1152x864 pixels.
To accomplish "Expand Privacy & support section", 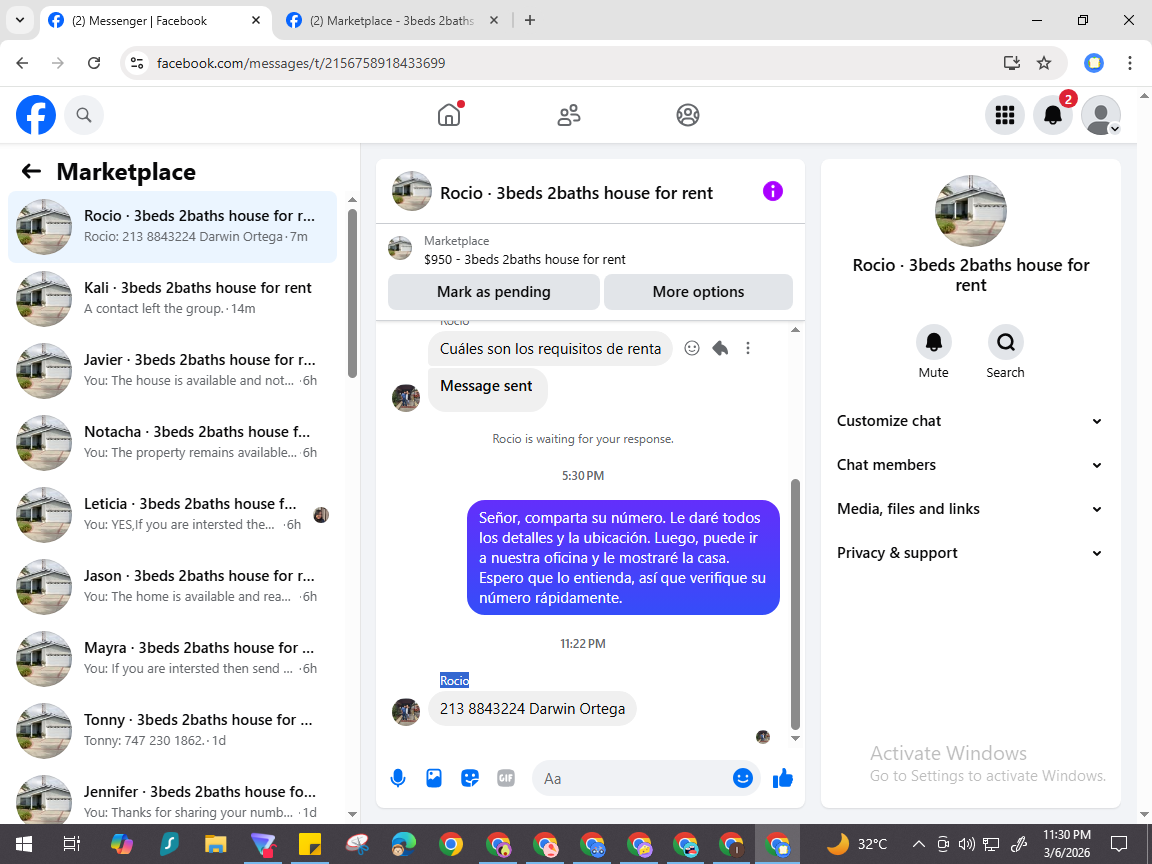I will (971, 553).
